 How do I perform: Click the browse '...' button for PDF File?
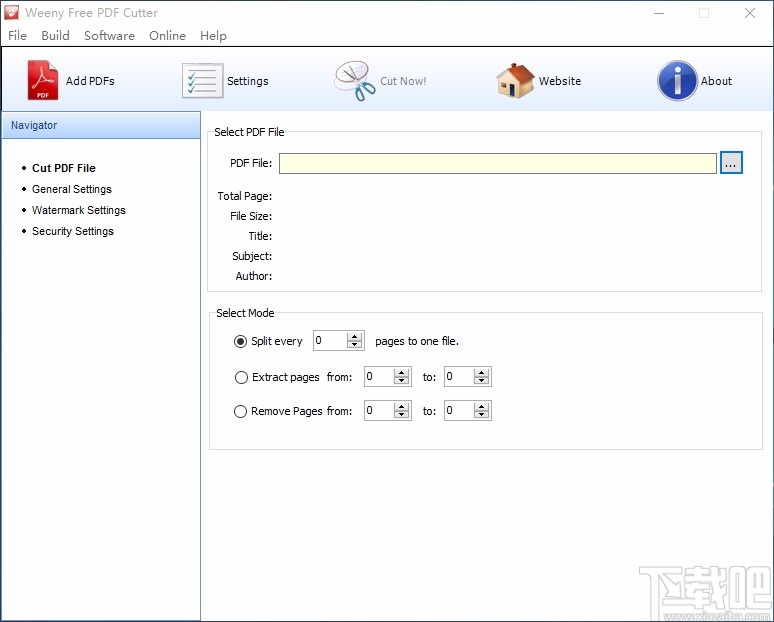731,163
